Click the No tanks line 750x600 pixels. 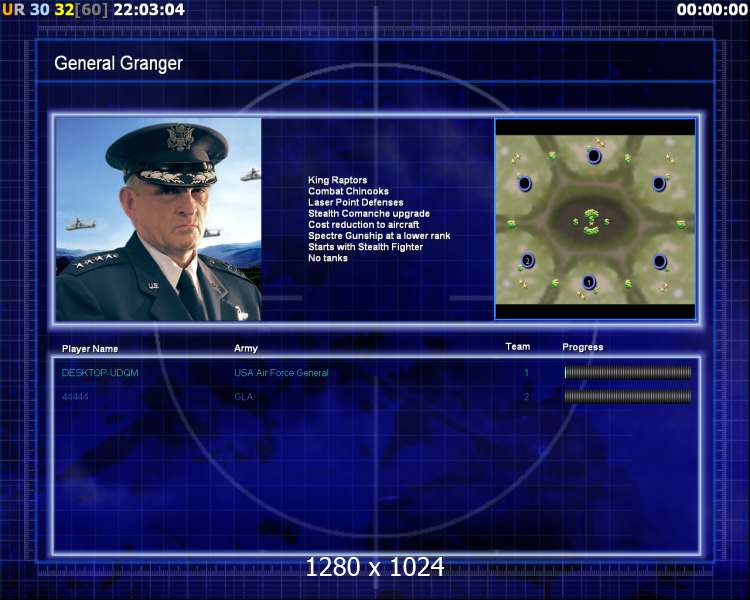[328, 258]
